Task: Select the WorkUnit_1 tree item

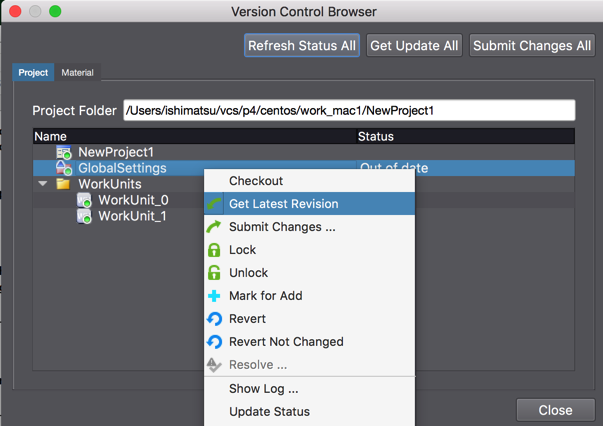Action: point(132,216)
